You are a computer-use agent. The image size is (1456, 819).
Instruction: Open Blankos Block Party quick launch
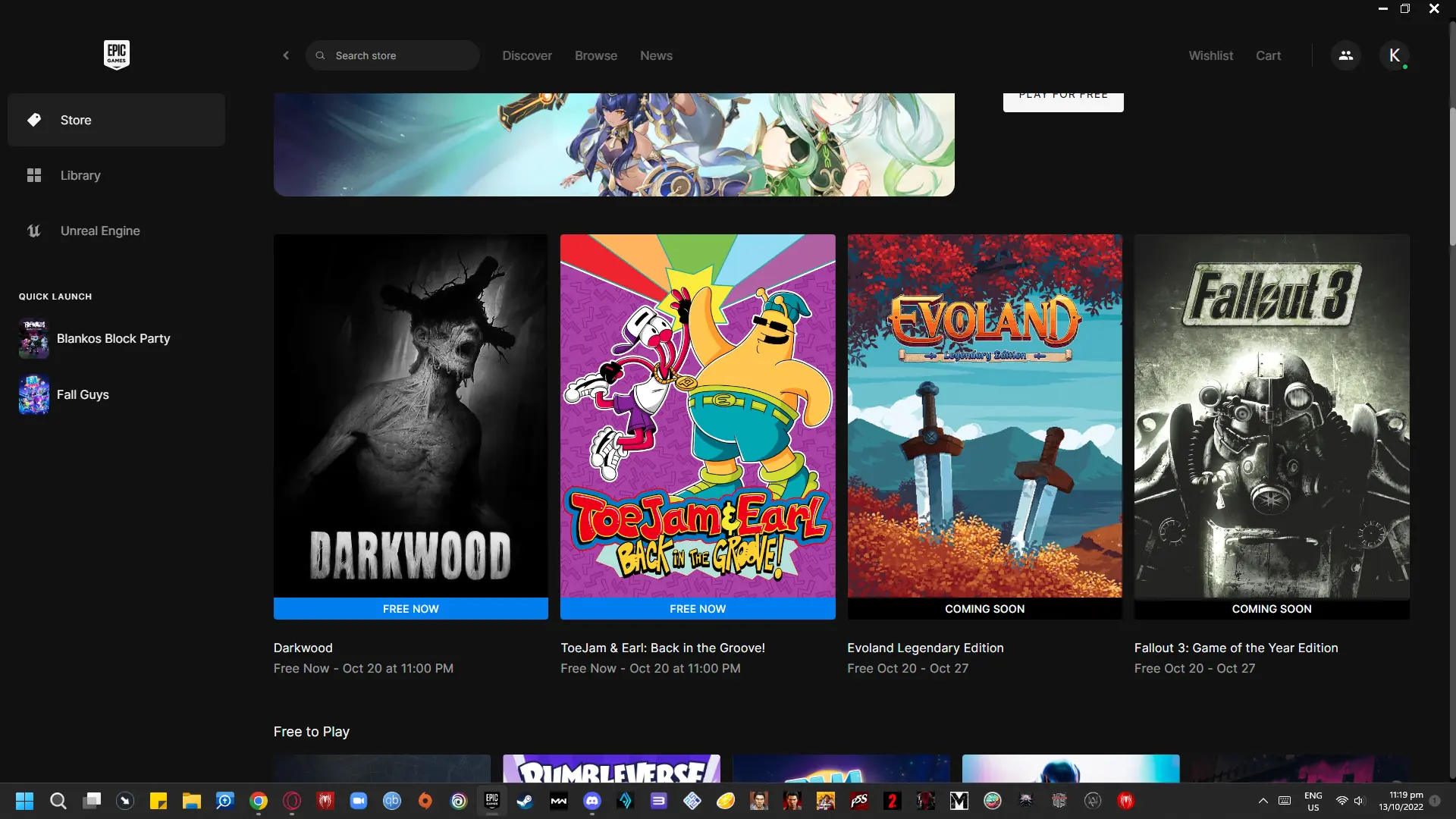pos(113,338)
